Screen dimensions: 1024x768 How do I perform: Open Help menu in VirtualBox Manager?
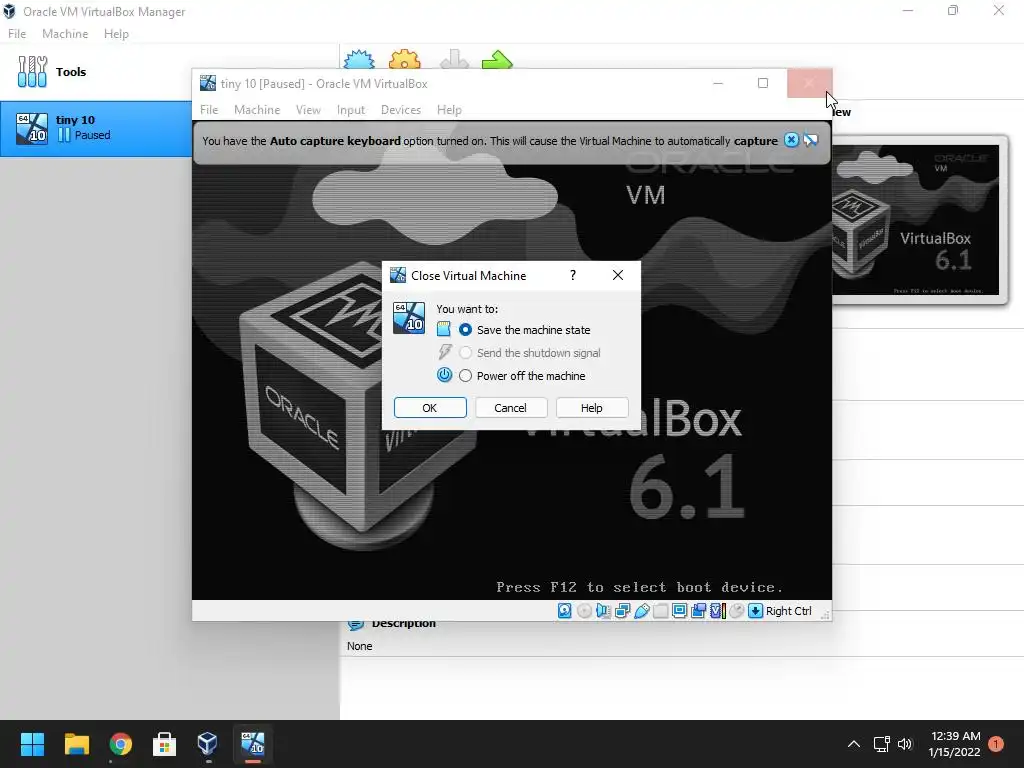116,34
